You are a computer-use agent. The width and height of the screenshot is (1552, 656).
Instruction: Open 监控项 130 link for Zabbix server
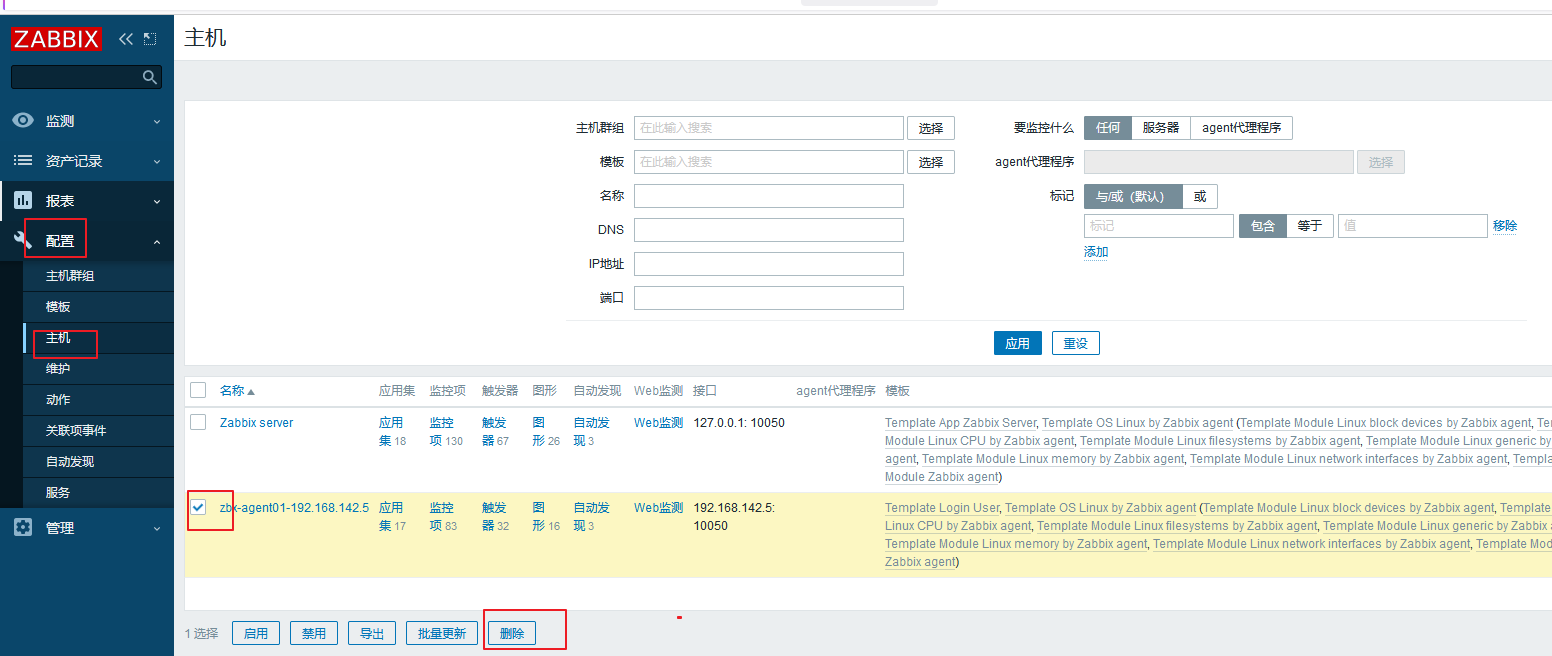[441, 432]
